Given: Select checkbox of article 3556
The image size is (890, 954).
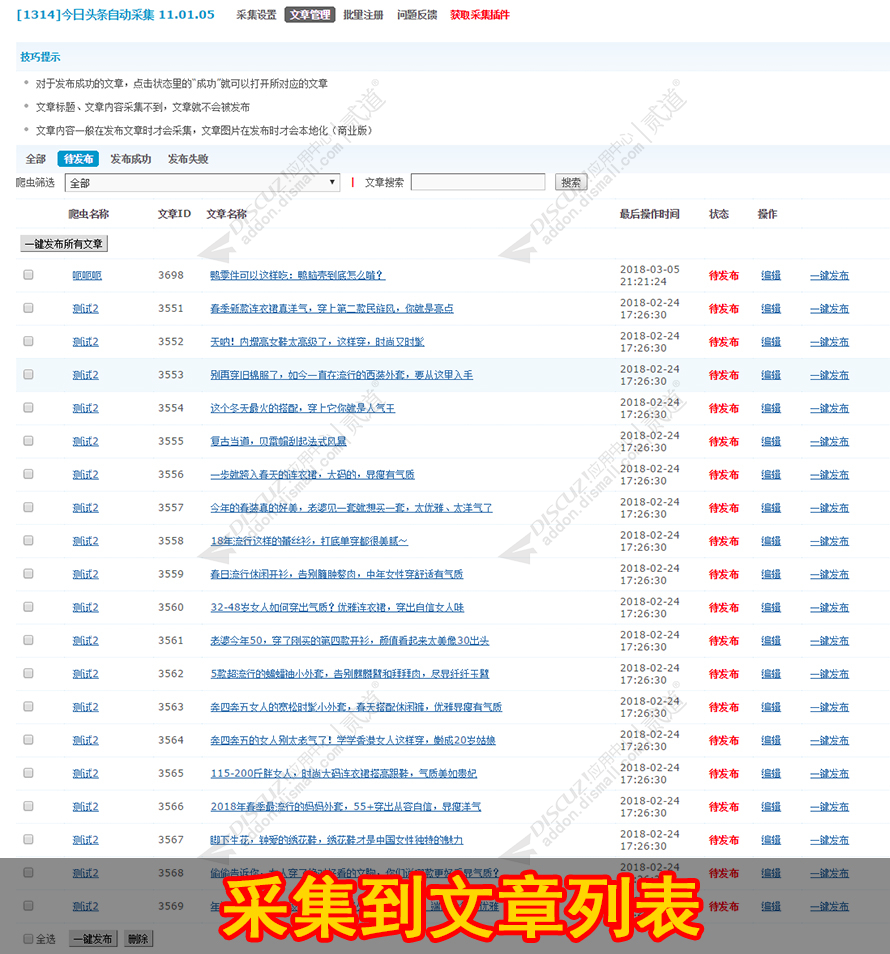Looking at the screenshot, I should pos(28,473).
